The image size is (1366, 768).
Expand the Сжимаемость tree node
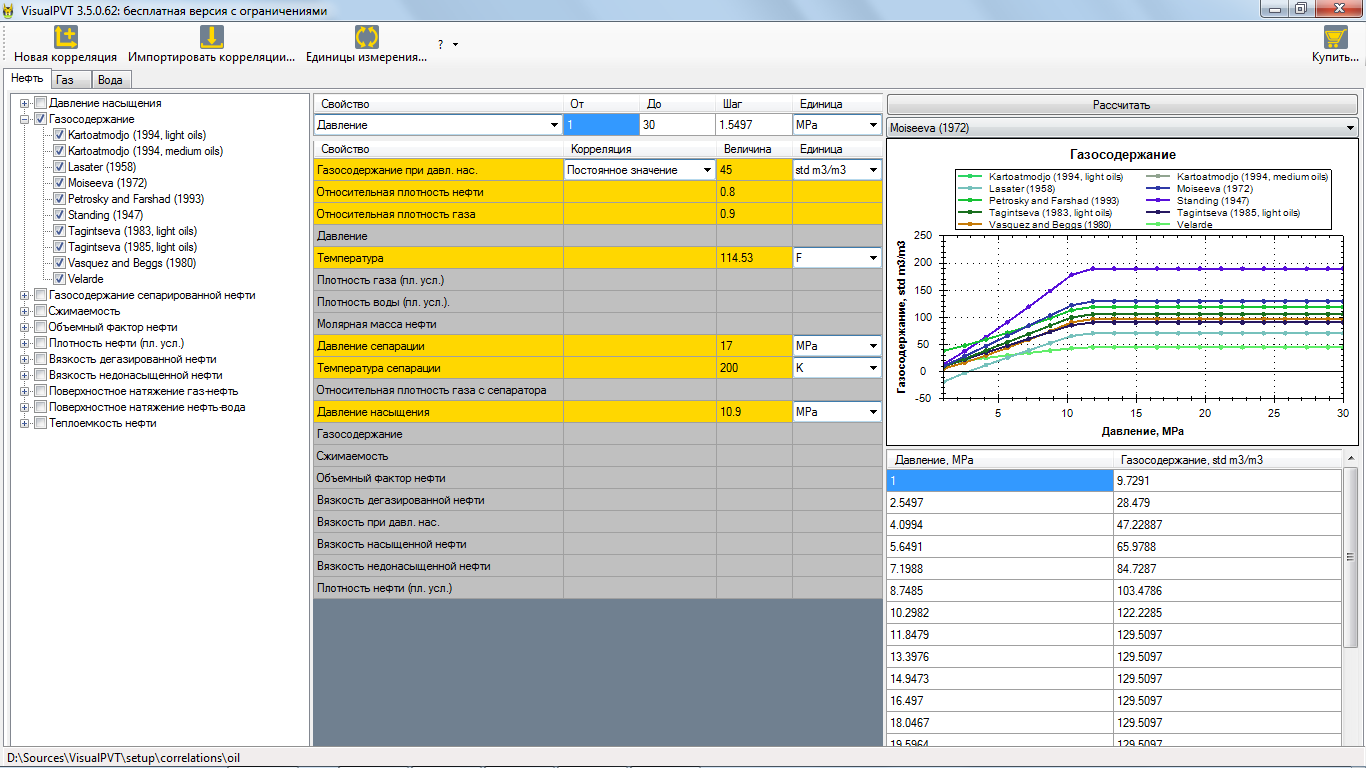pos(24,311)
